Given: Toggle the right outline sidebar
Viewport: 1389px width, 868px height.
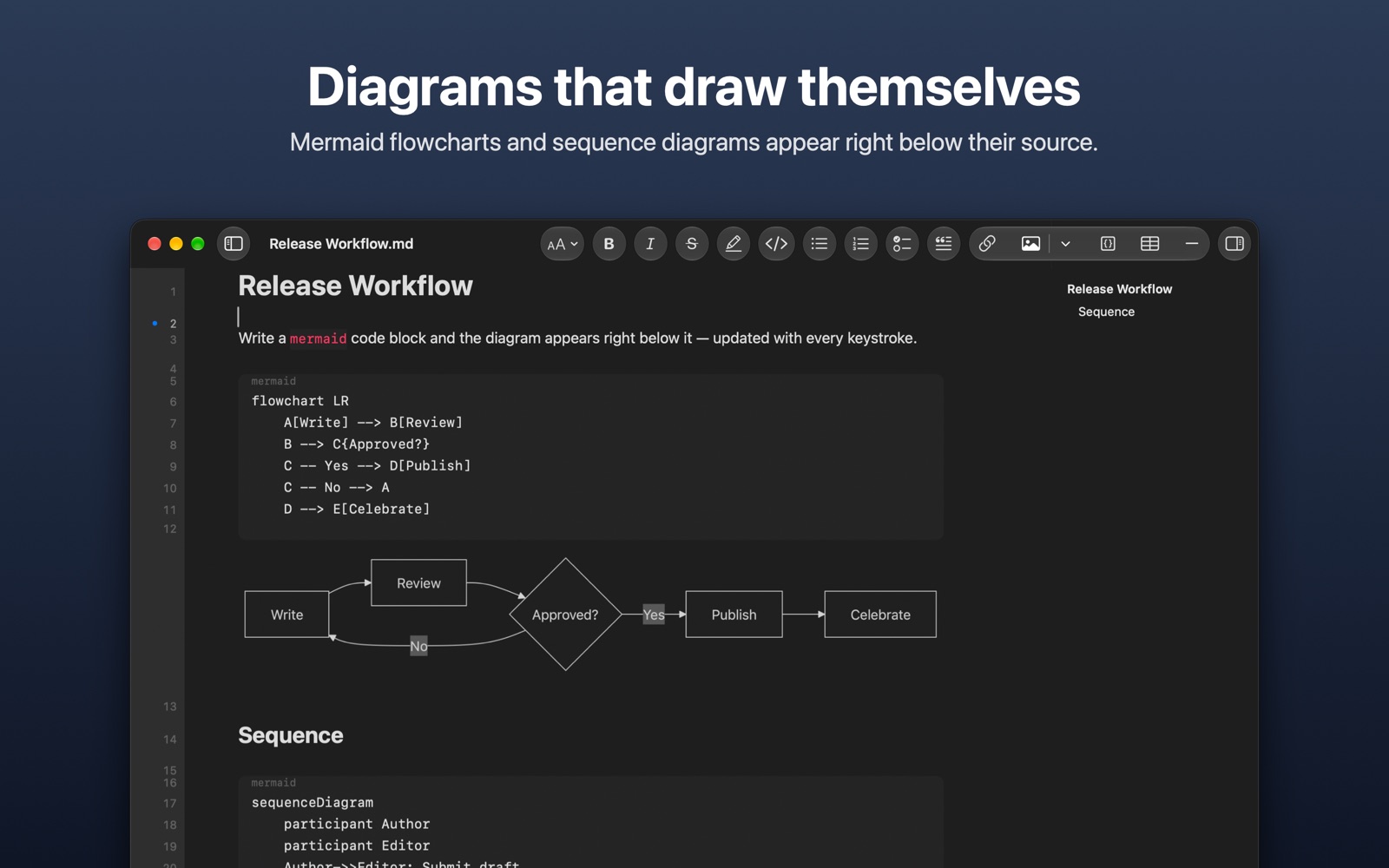Looking at the screenshot, I should [1234, 244].
